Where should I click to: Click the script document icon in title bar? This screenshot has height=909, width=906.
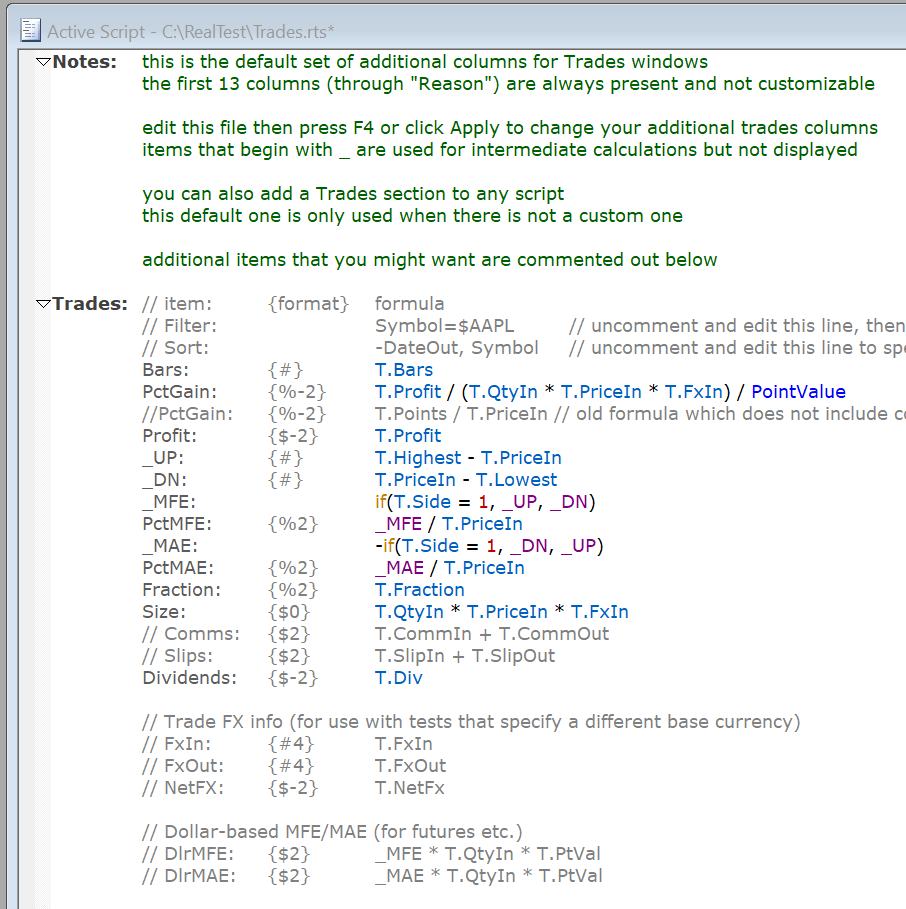pyautogui.click(x=30, y=31)
